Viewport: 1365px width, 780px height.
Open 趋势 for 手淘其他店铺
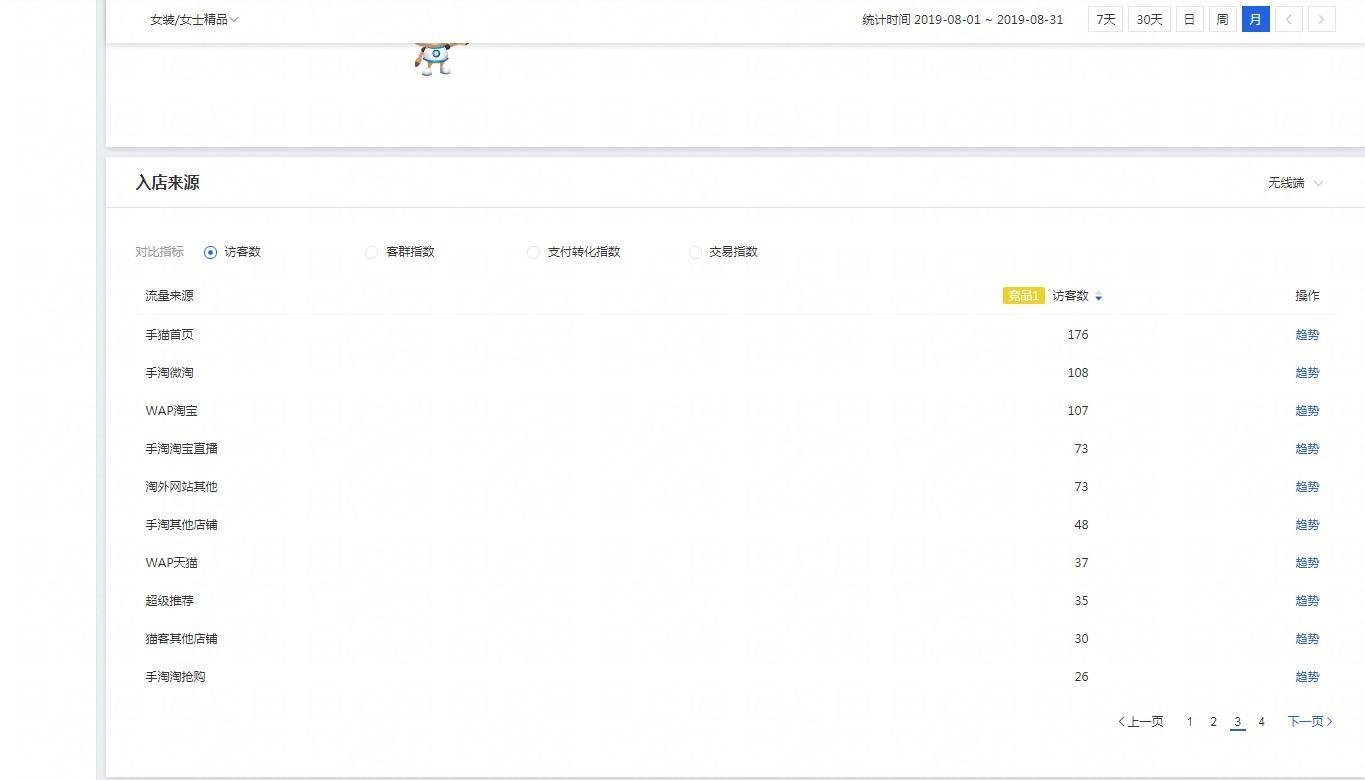(x=1307, y=525)
